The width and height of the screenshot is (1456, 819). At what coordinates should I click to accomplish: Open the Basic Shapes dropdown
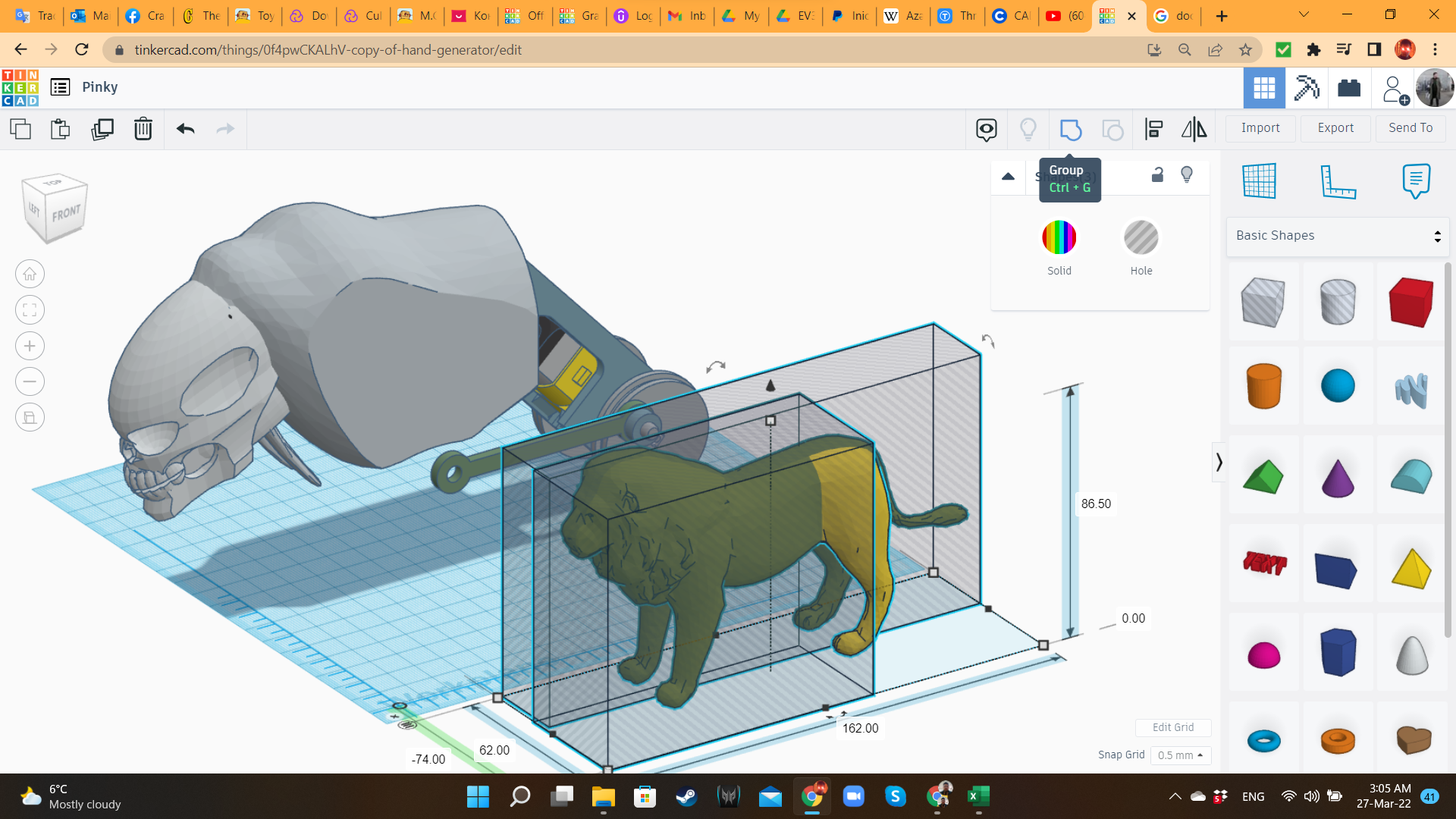pyautogui.click(x=1337, y=236)
